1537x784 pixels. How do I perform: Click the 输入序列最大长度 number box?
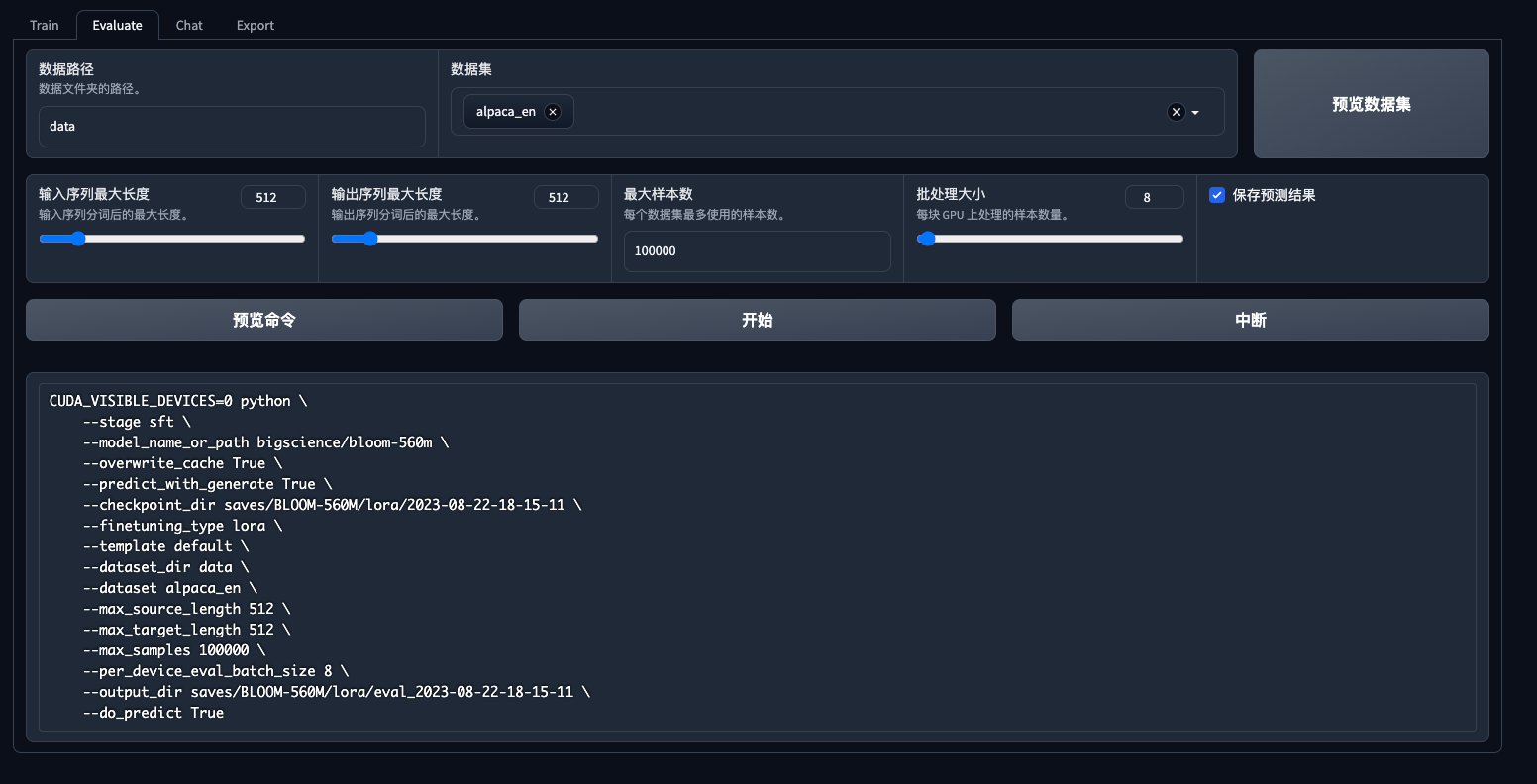tap(272, 197)
